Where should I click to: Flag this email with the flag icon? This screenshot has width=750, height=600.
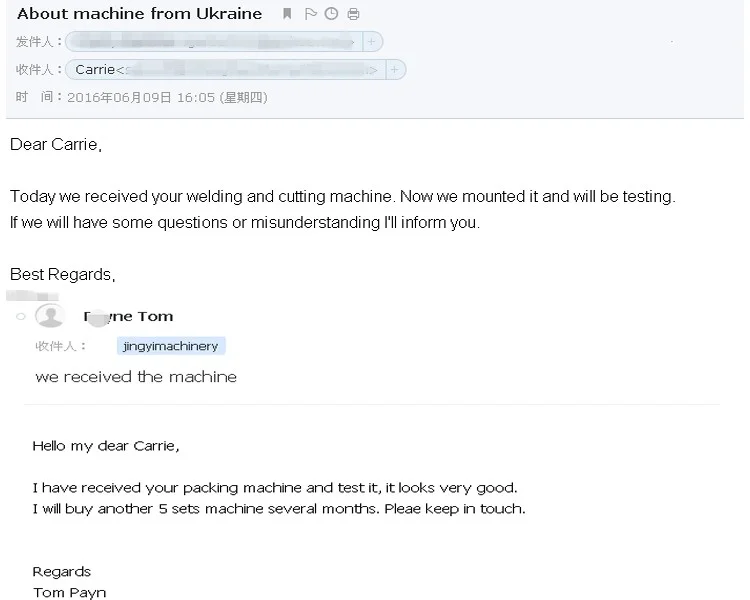[x=311, y=14]
